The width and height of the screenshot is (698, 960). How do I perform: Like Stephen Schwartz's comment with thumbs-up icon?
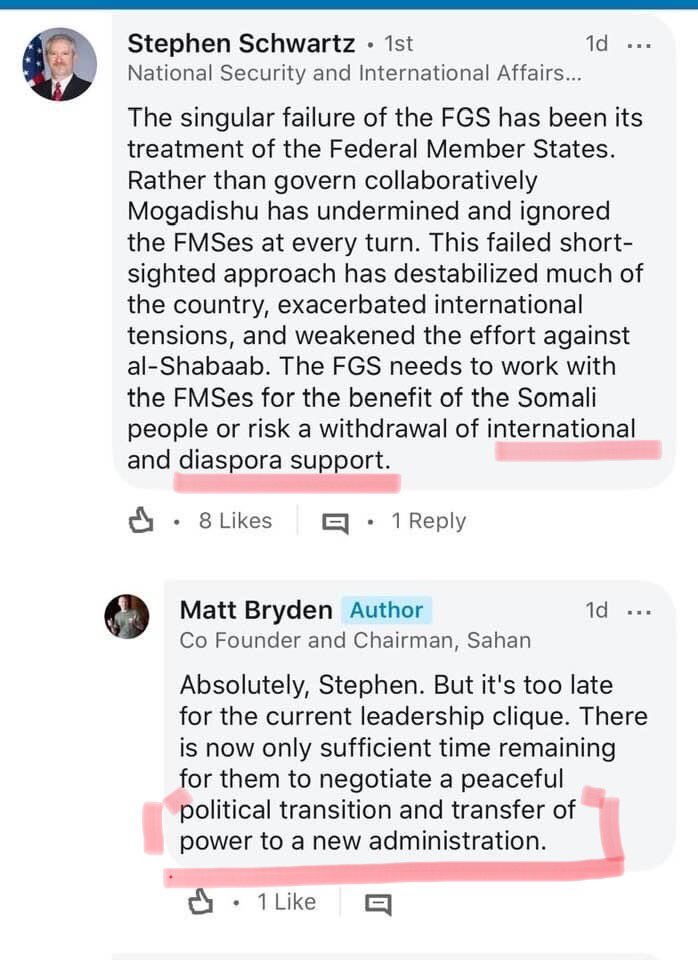click(142, 520)
